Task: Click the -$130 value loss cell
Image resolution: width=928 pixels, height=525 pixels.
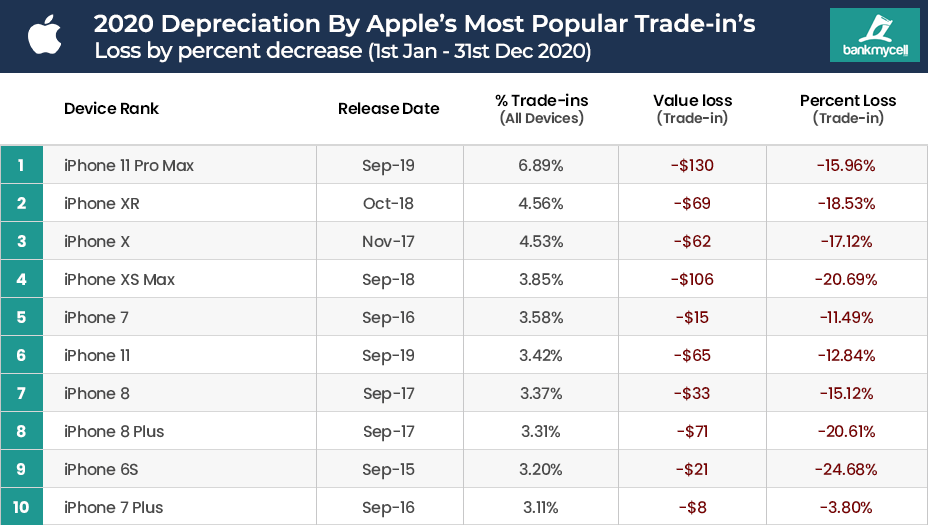Action: click(692, 165)
